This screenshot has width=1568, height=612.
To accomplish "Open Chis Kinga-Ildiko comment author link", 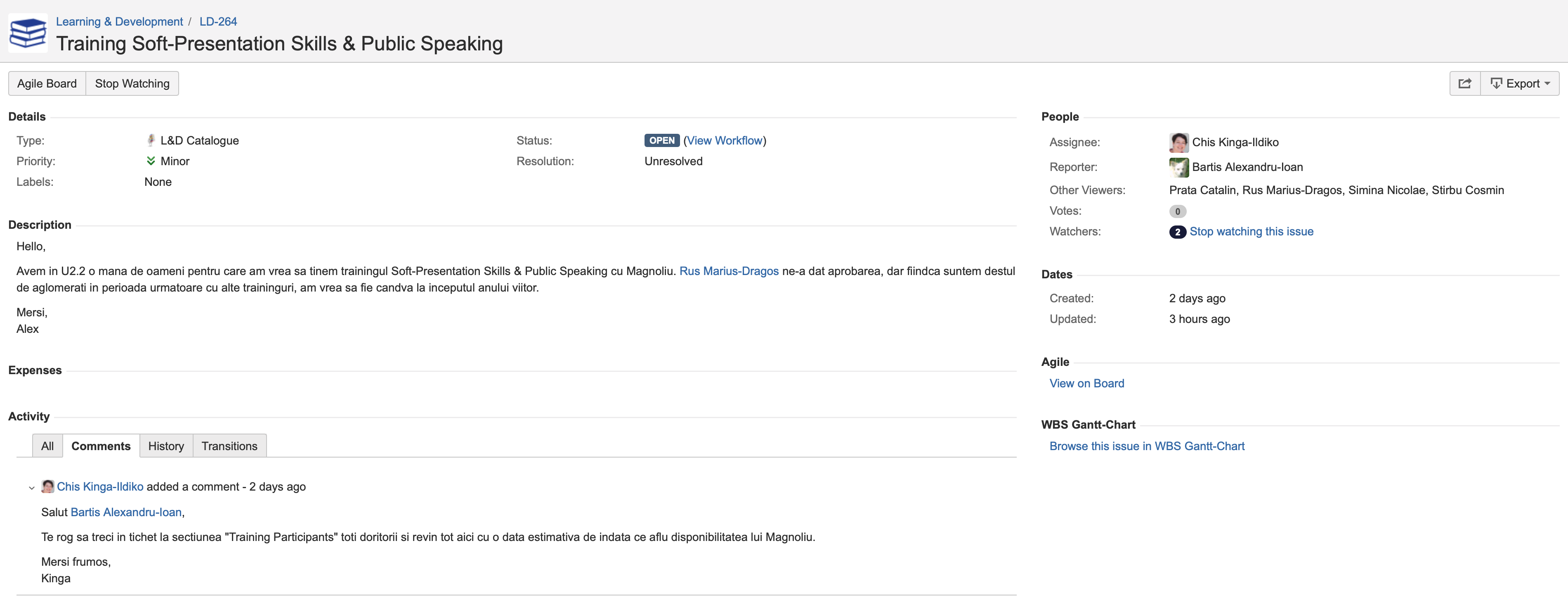I will [100, 486].
